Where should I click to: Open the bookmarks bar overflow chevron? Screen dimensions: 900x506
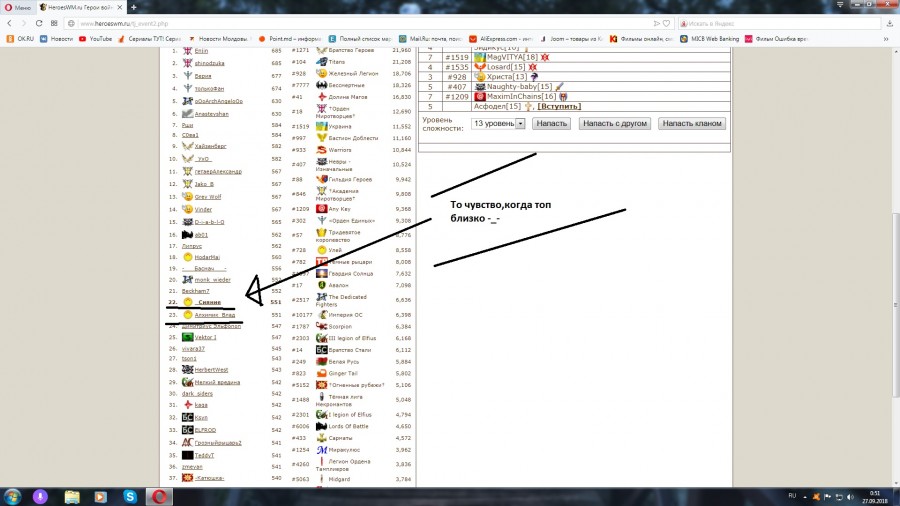(886, 39)
